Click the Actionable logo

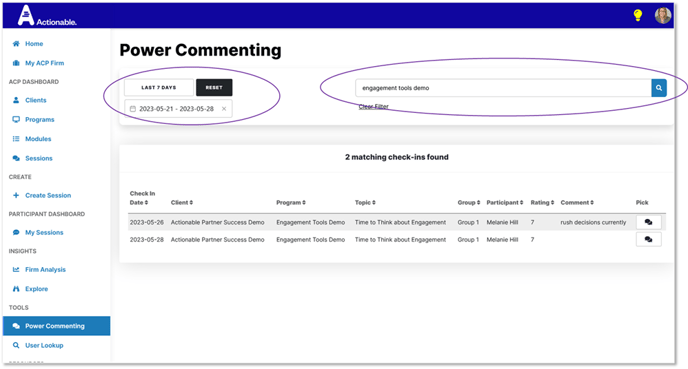47,16
